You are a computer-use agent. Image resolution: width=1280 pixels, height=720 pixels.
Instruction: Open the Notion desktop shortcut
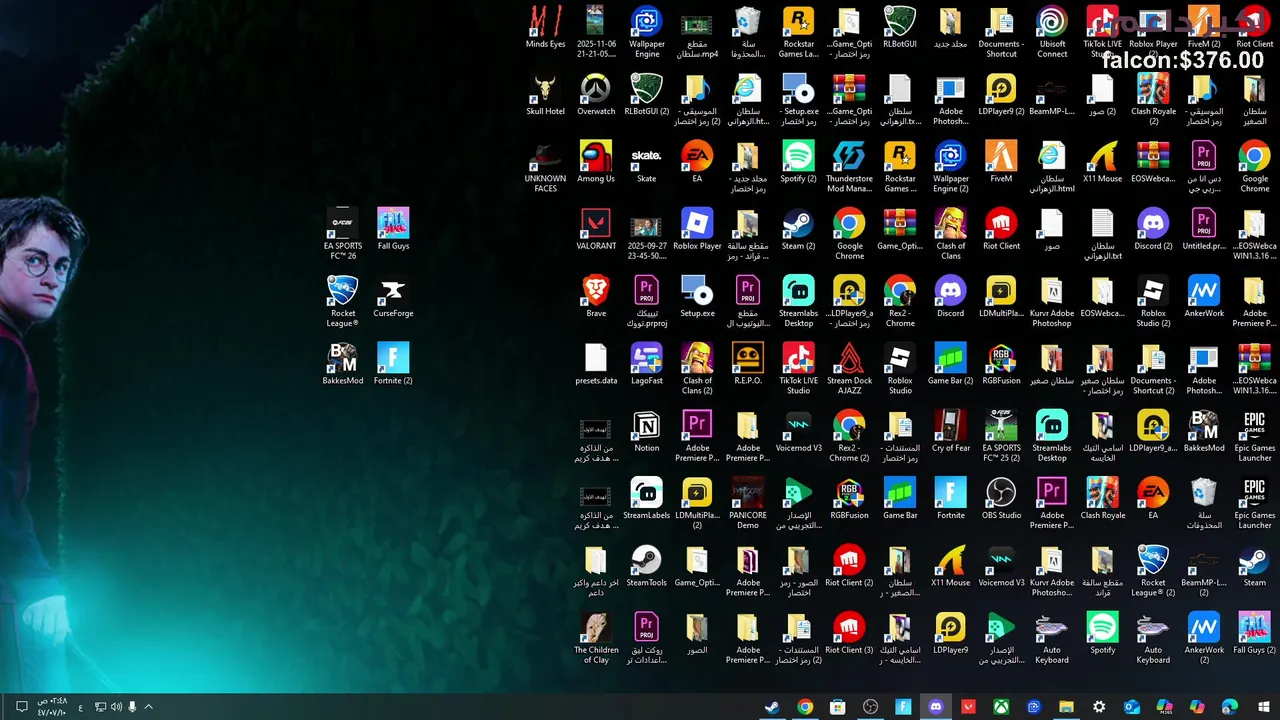(x=646, y=430)
